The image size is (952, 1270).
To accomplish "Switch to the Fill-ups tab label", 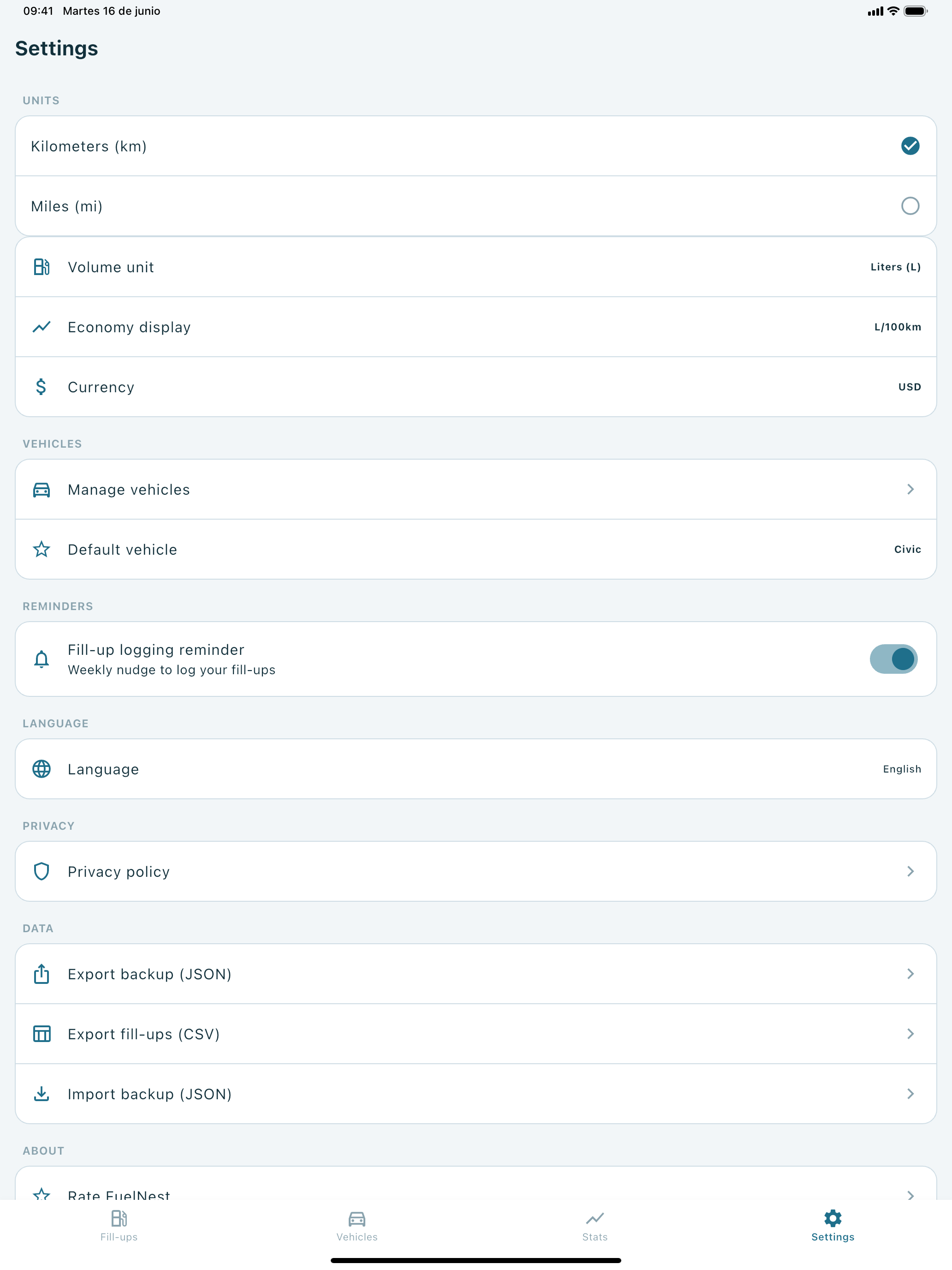I will [x=119, y=1237].
